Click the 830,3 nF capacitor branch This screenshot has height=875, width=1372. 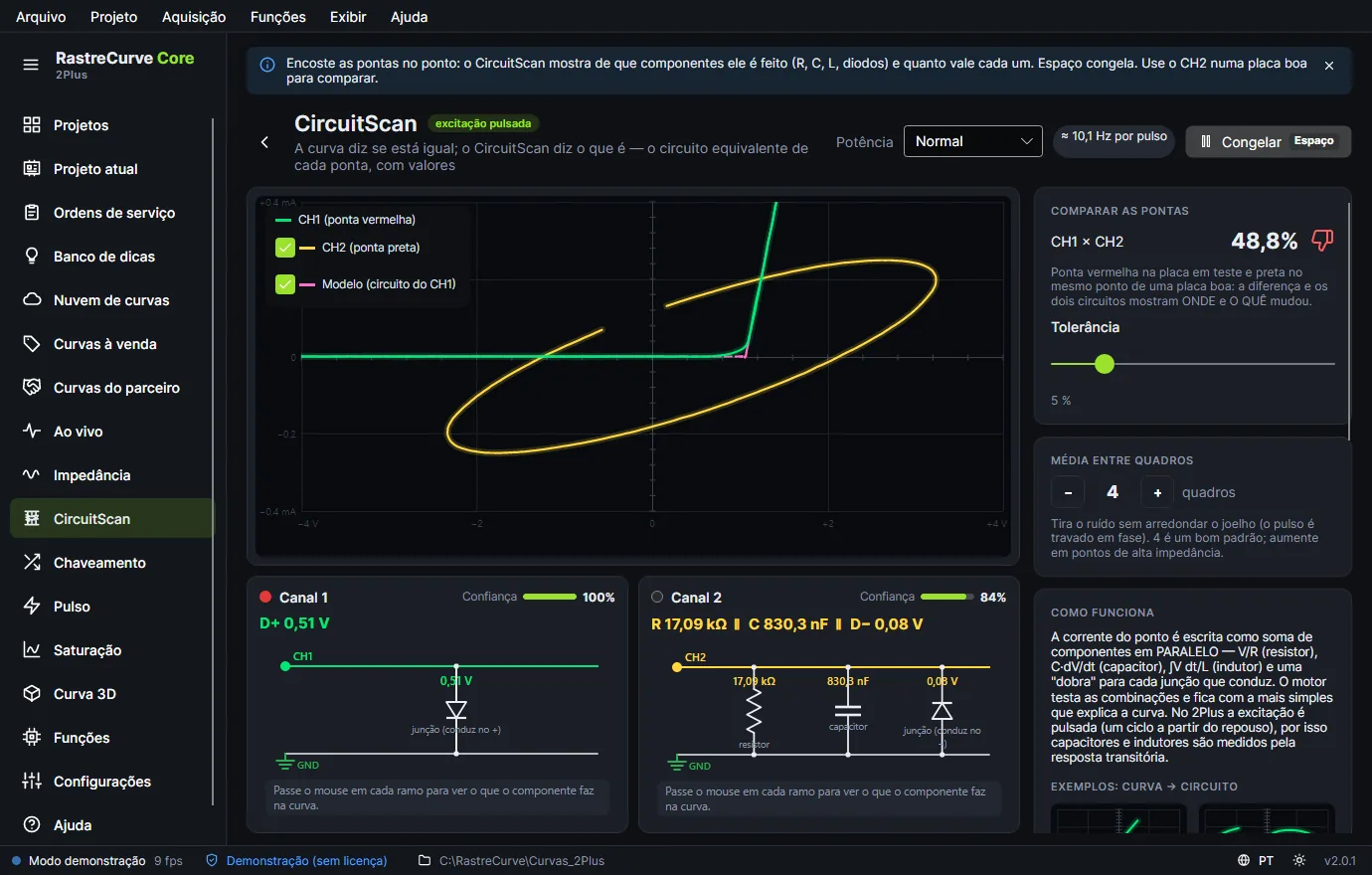pos(848,710)
